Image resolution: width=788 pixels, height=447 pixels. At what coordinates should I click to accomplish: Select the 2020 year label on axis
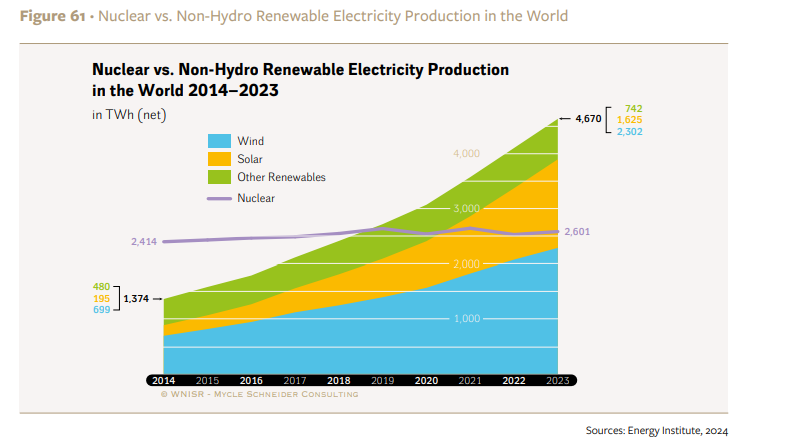tap(426, 381)
